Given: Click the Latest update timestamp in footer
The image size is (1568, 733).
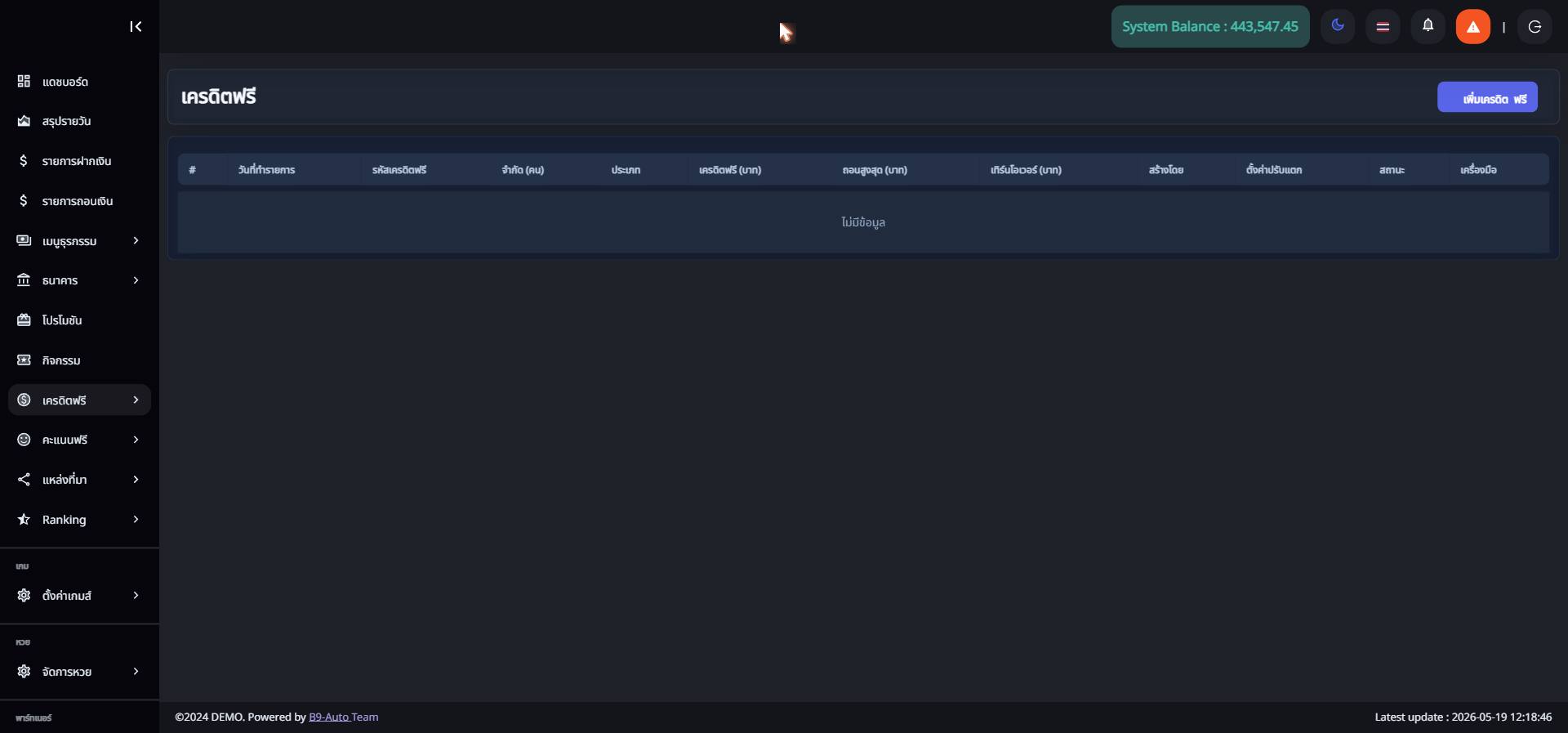Looking at the screenshot, I should (x=1463, y=717).
